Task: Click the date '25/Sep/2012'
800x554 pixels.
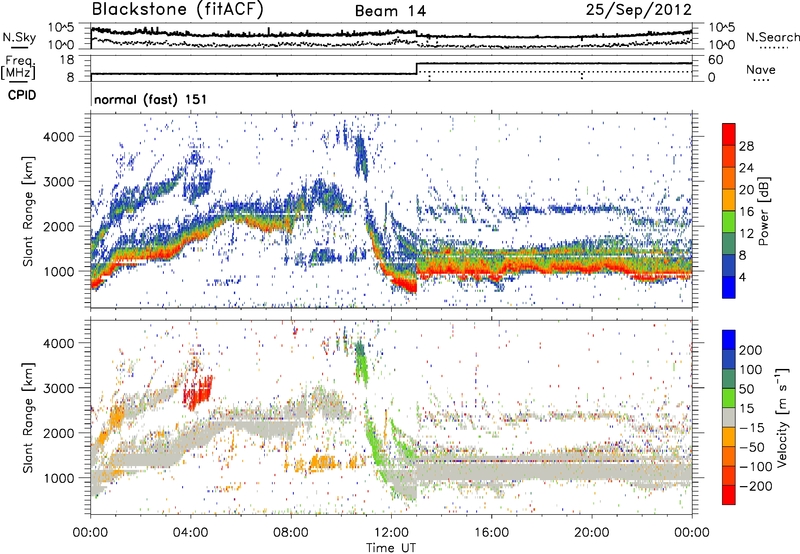Action: click(x=639, y=9)
